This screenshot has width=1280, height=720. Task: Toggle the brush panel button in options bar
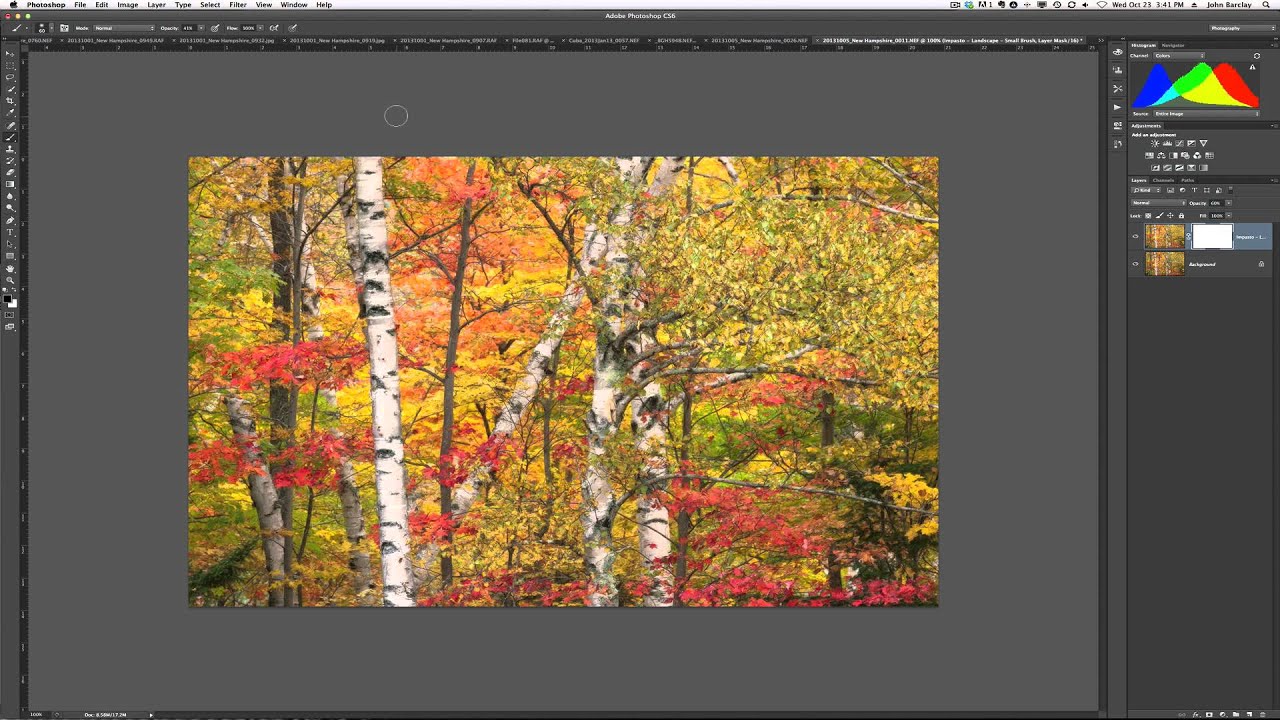click(x=64, y=28)
